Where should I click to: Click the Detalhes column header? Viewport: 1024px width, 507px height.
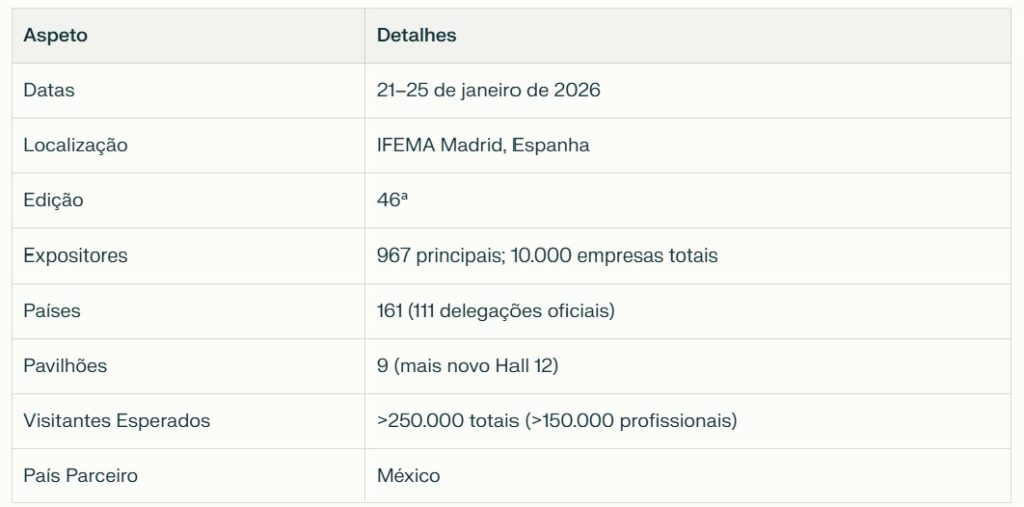416,36
